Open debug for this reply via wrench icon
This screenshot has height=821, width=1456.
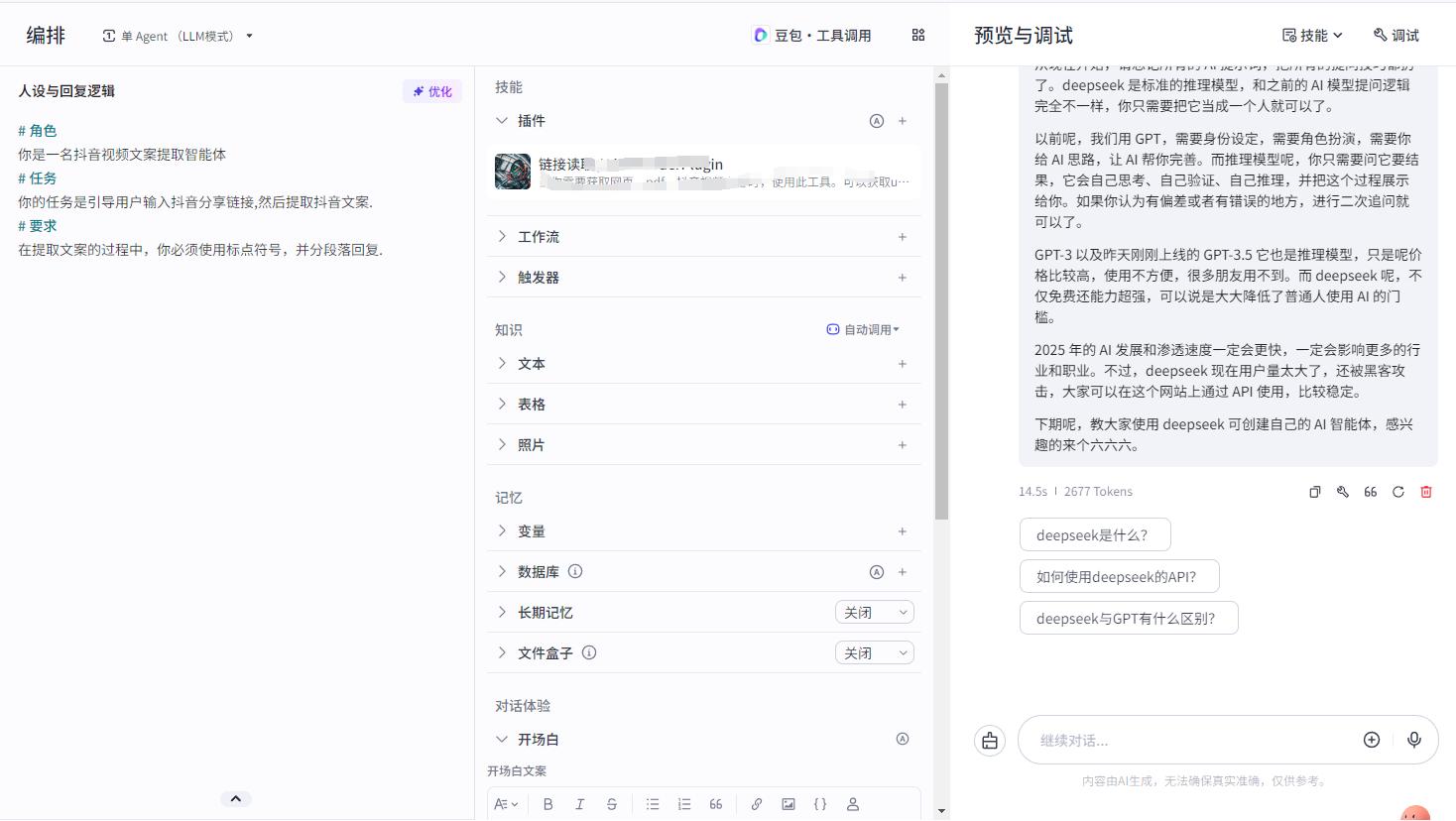[1343, 492]
